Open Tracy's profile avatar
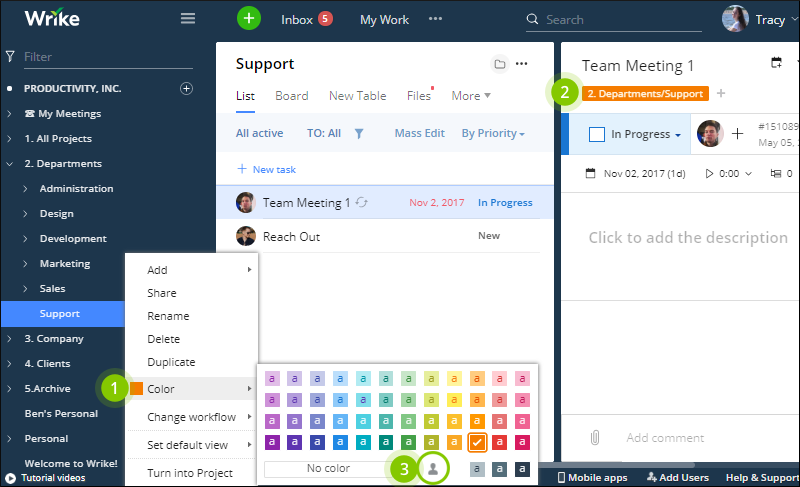 (735, 19)
